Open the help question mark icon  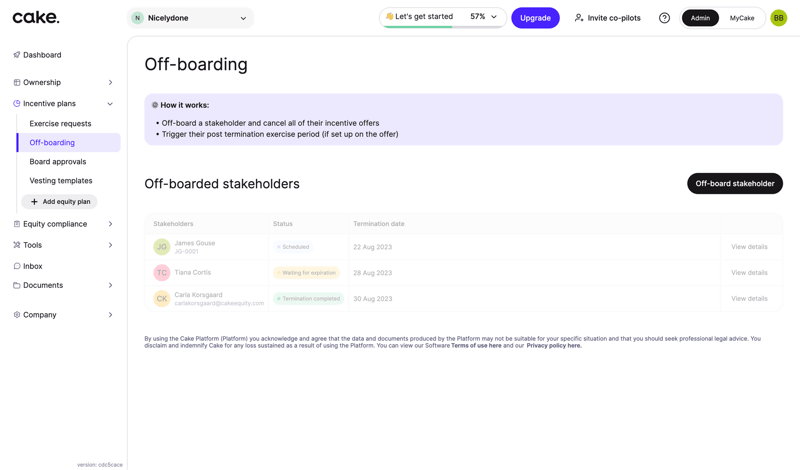664,18
